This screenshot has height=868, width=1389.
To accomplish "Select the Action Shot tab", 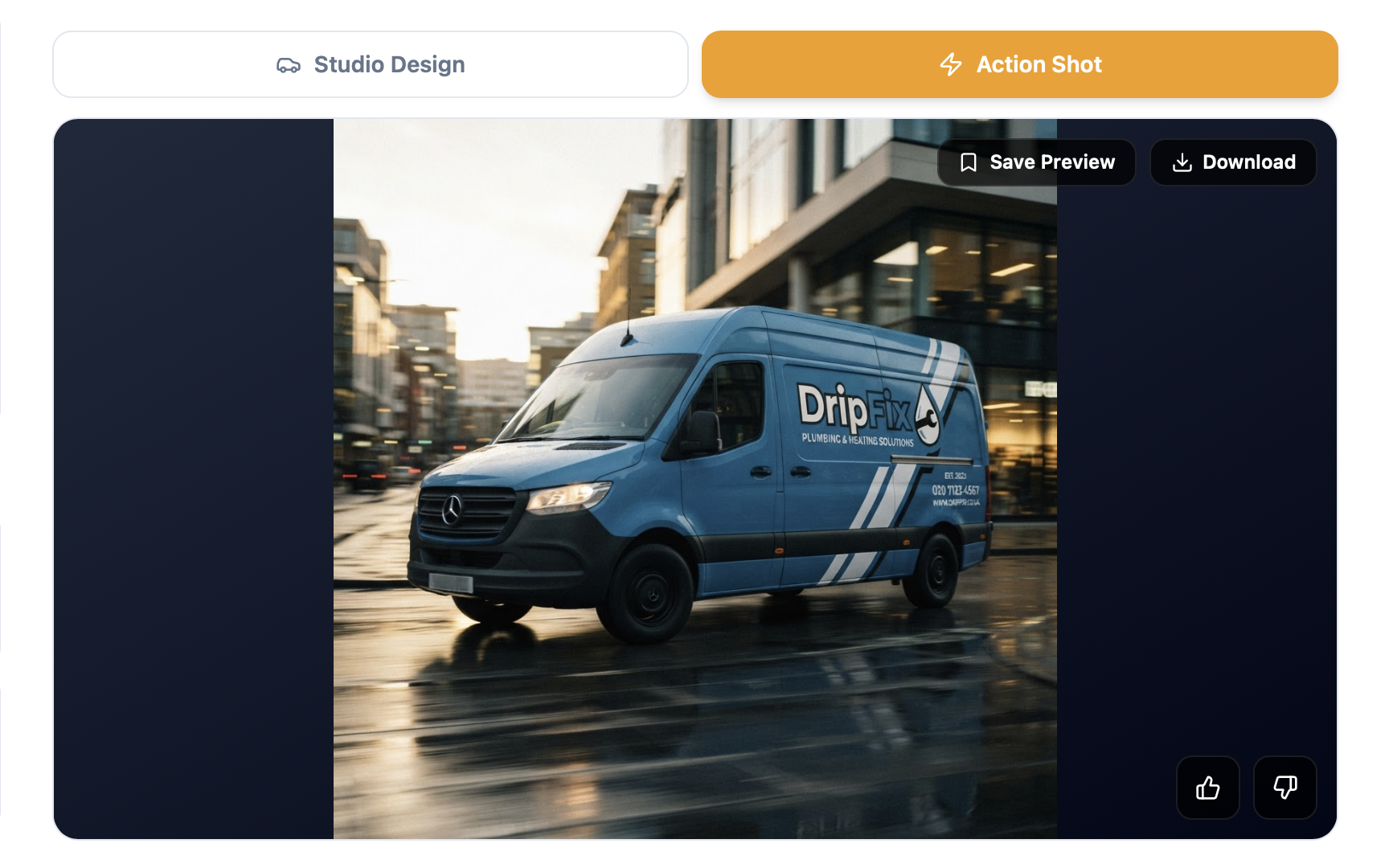I will tap(1019, 64).
